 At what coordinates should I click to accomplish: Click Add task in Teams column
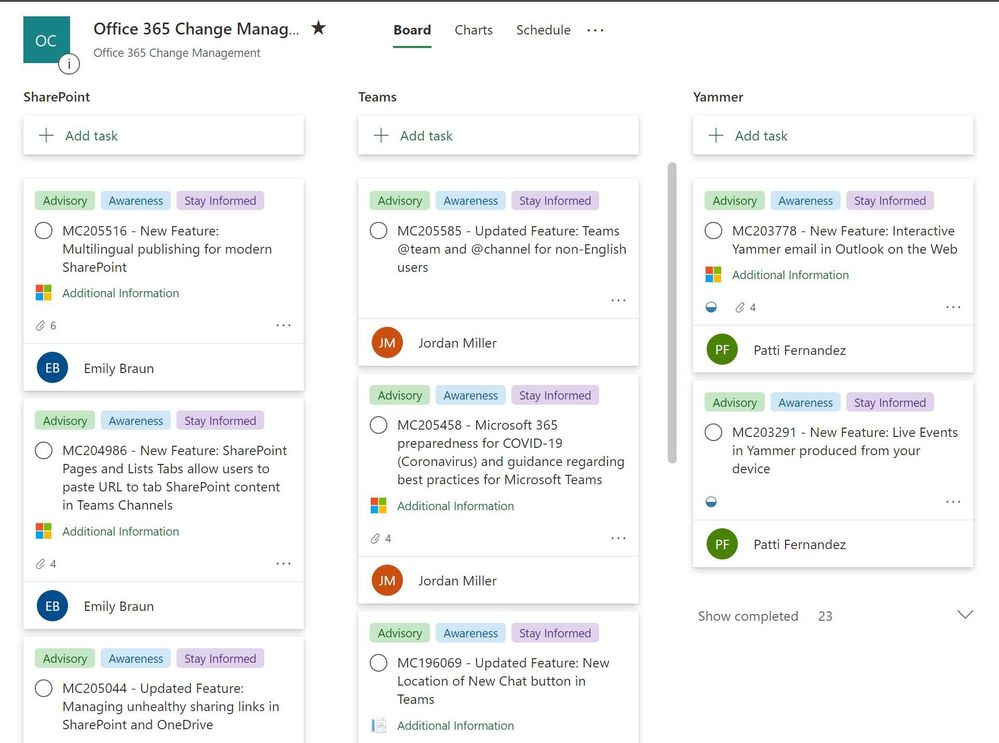coord(498,135)
